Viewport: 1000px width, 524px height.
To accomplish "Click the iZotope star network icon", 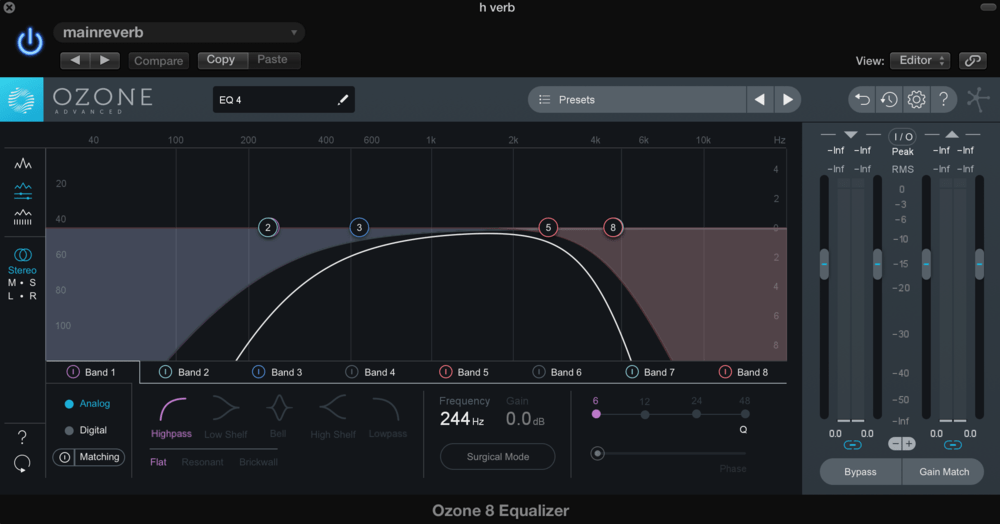I will coord(977,99).
